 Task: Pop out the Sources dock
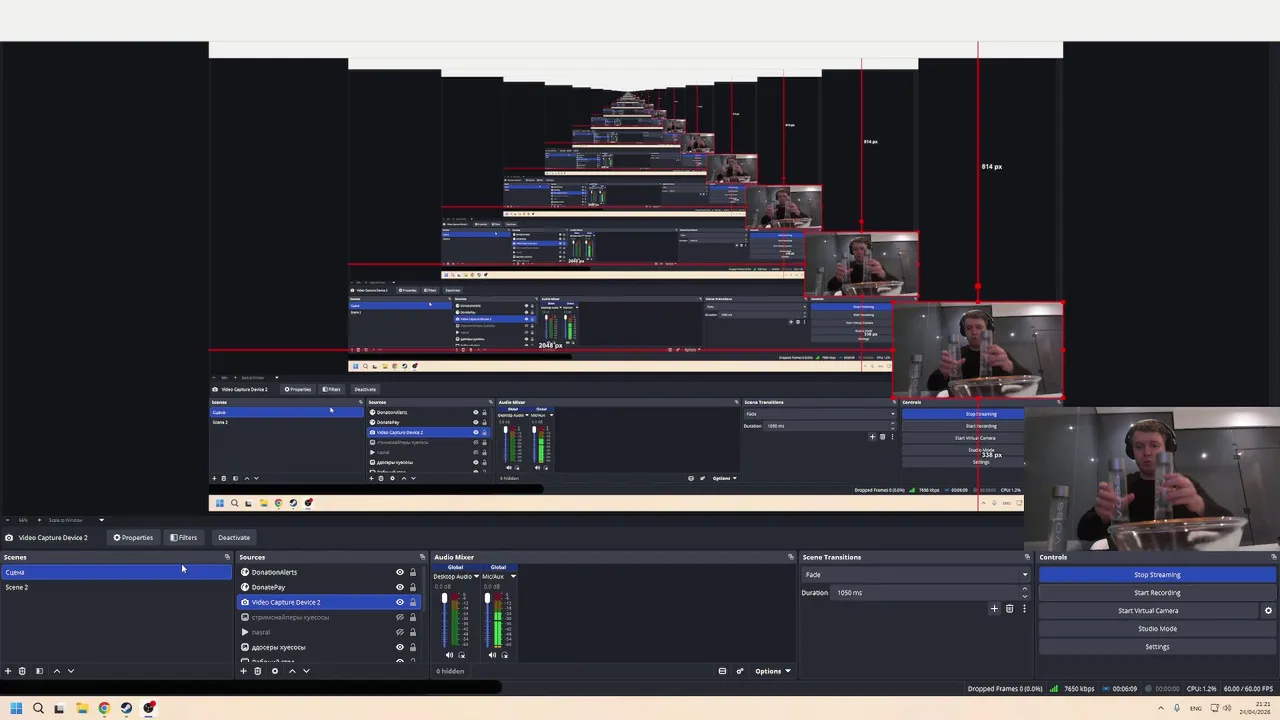pos(422,557)
